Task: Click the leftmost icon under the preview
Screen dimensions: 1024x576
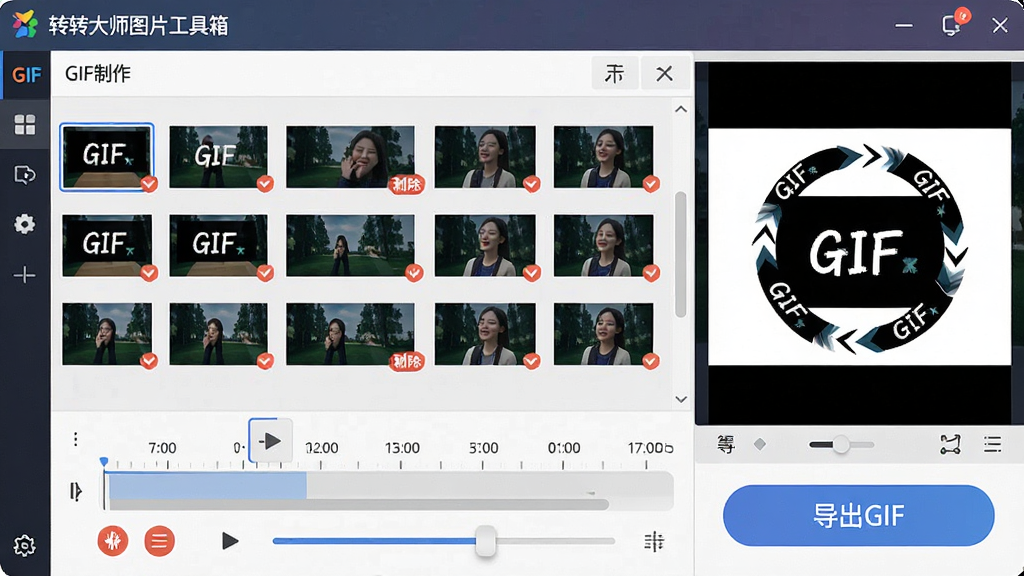Action: click(x=726, y=445)
